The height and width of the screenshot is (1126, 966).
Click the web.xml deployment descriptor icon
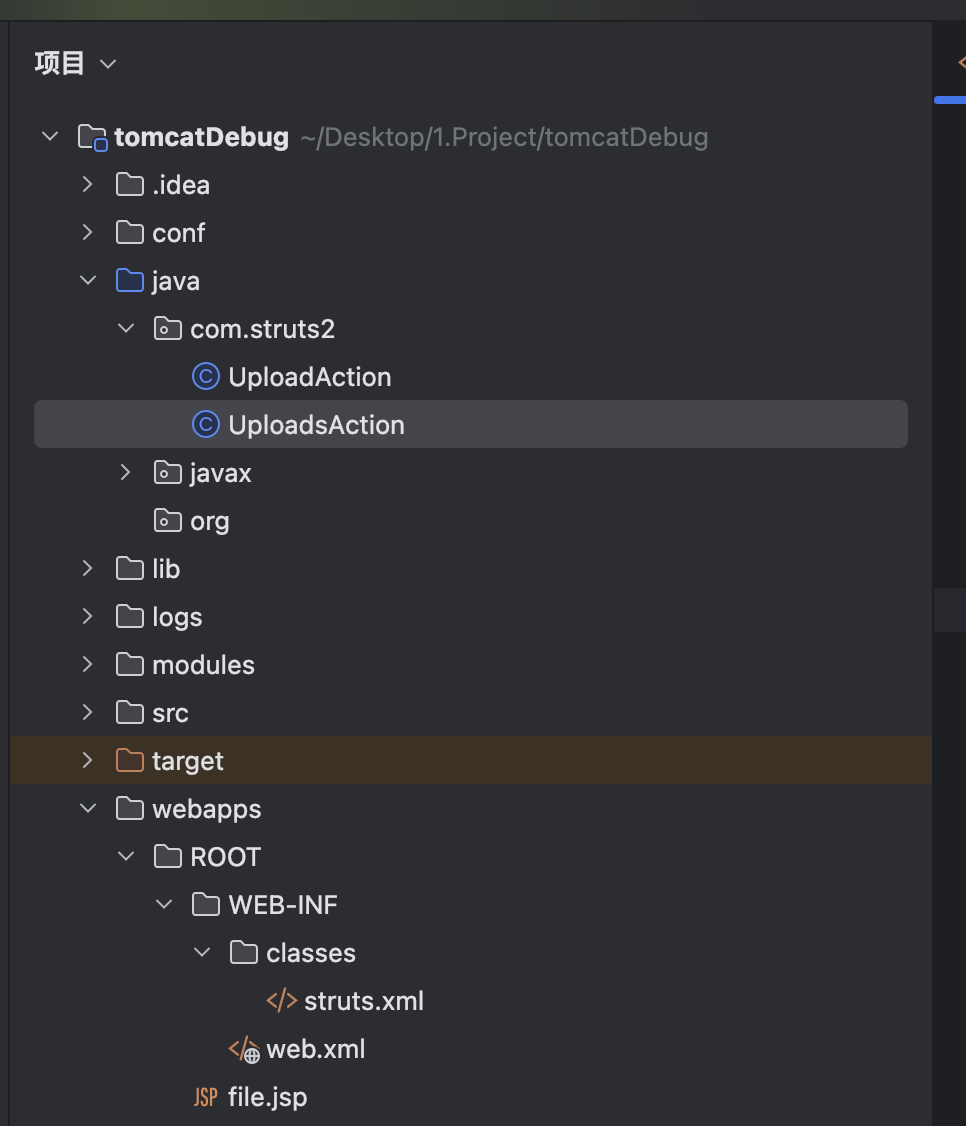pyautogui.click(x=243, y=1049)
